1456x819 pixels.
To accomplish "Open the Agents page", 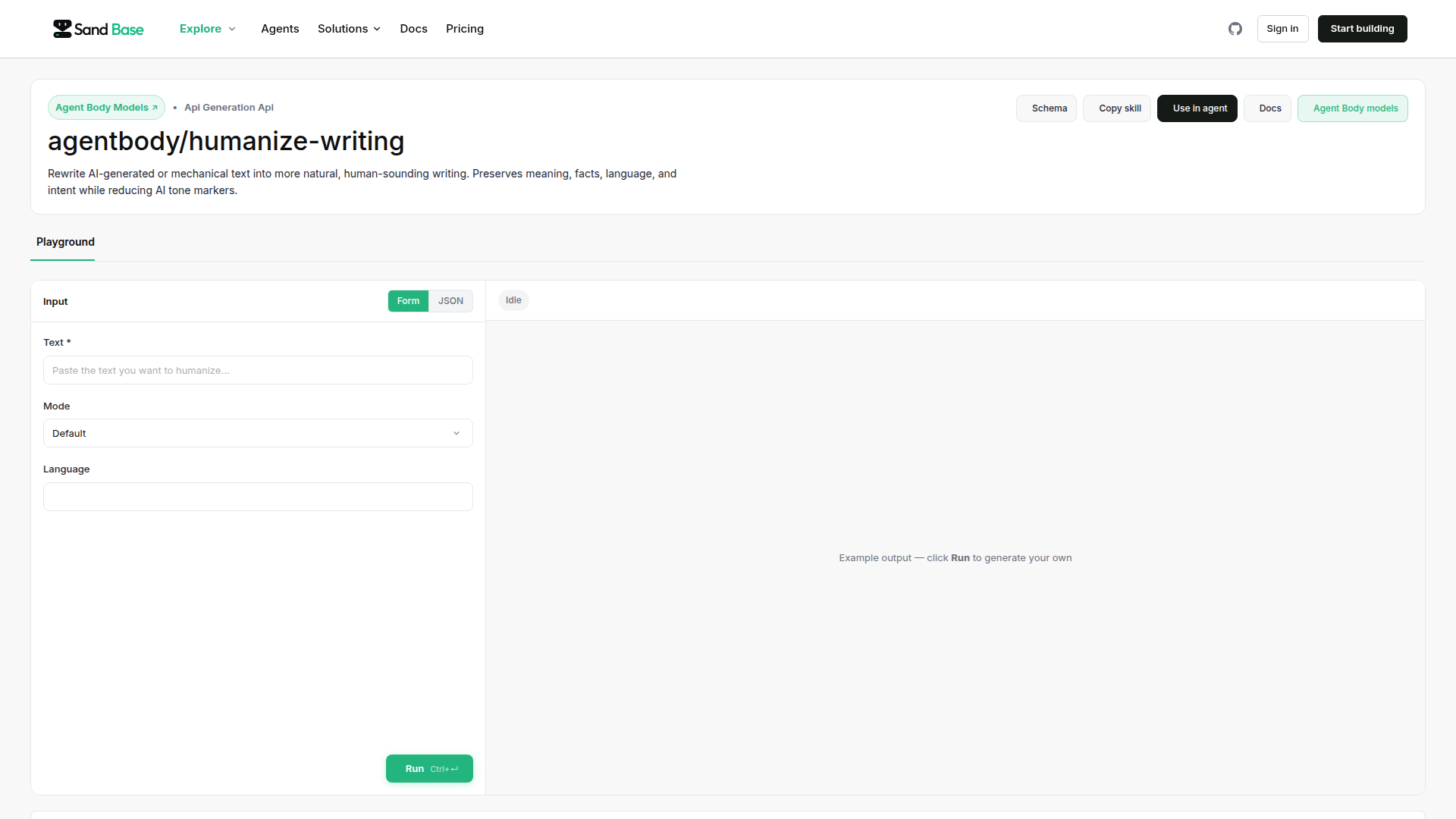I will [x=280, y=29].
